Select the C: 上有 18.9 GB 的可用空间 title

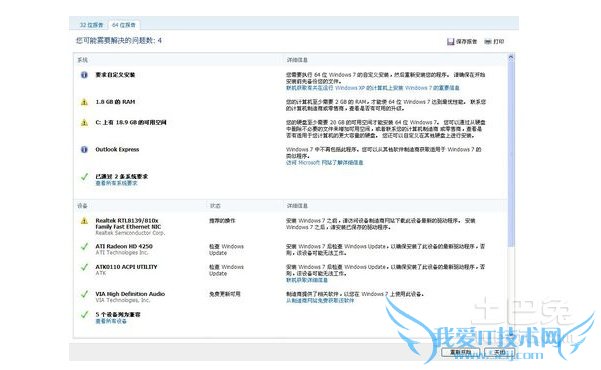pos(131,123)
